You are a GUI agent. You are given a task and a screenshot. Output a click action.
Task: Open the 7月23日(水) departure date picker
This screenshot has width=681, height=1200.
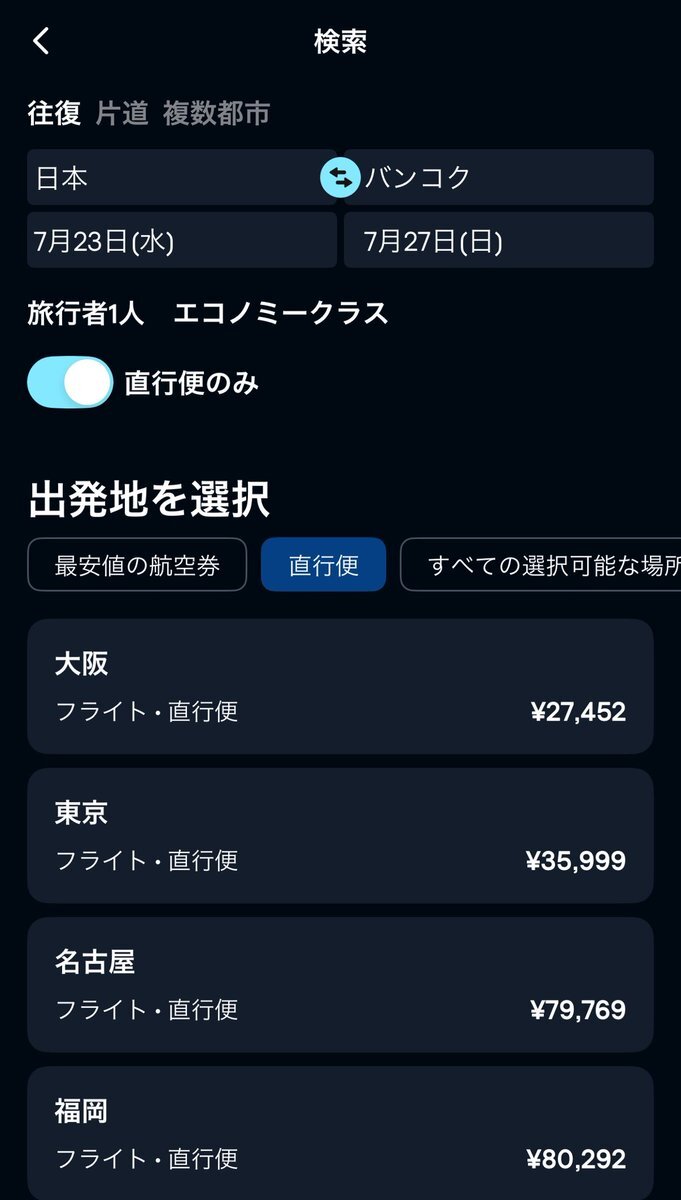181,240
